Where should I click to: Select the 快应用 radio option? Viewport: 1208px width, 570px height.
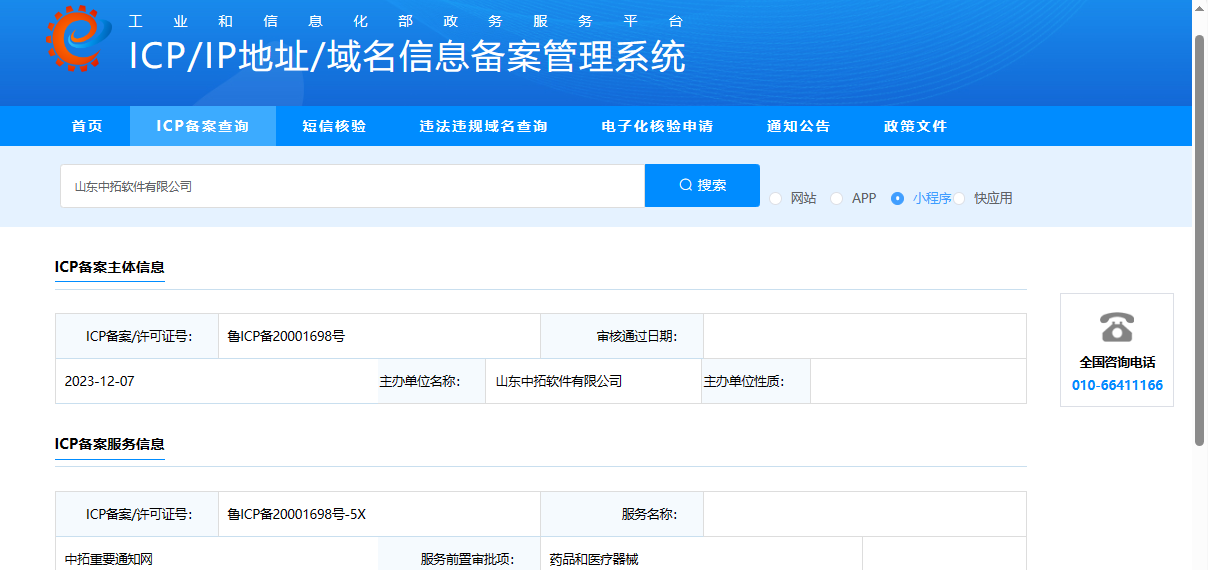pyautogui.click(x=959, y=199)
